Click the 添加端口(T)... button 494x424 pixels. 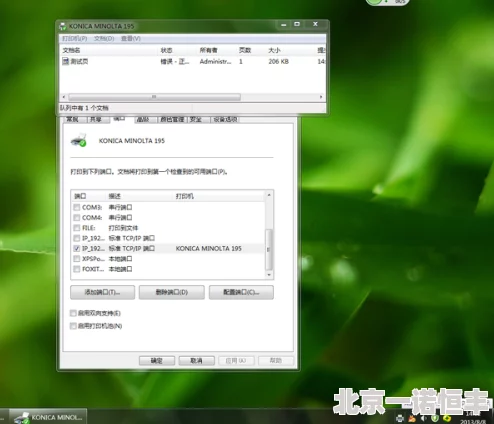click(103, 292)
